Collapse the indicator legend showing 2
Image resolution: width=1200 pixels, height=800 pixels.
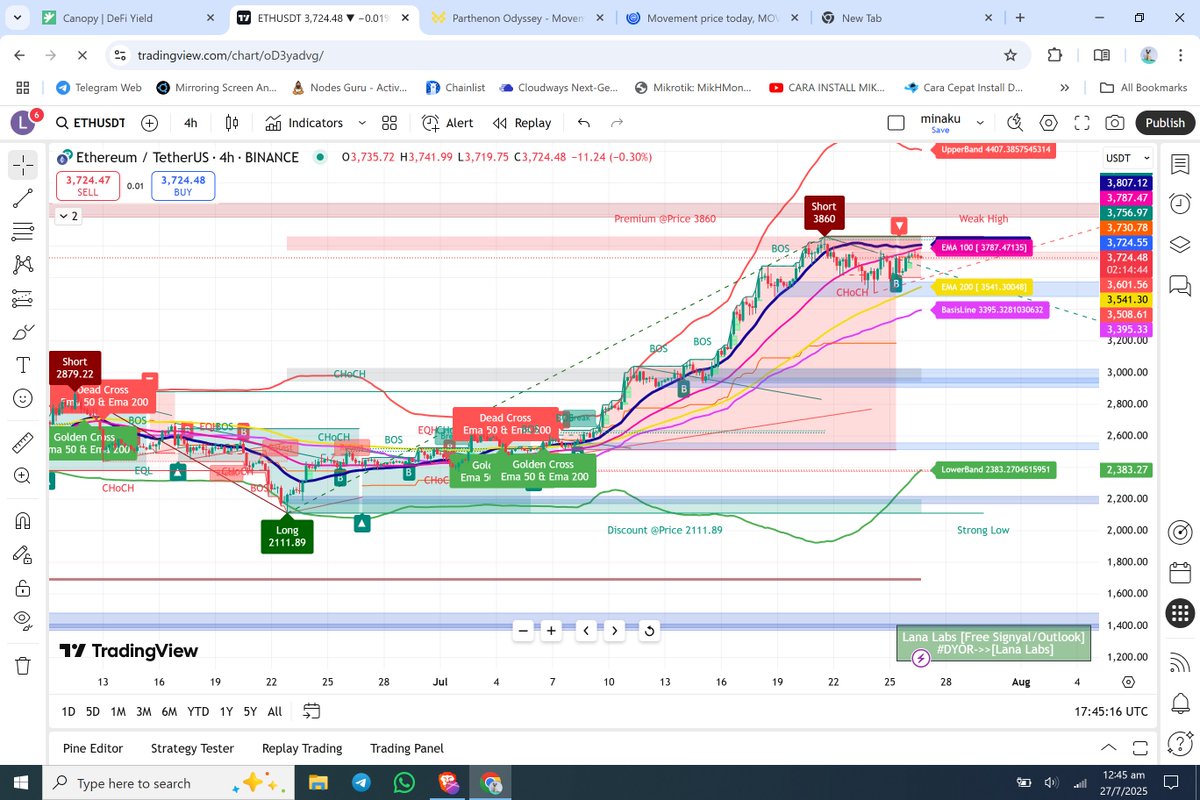[x=67, y=215]
